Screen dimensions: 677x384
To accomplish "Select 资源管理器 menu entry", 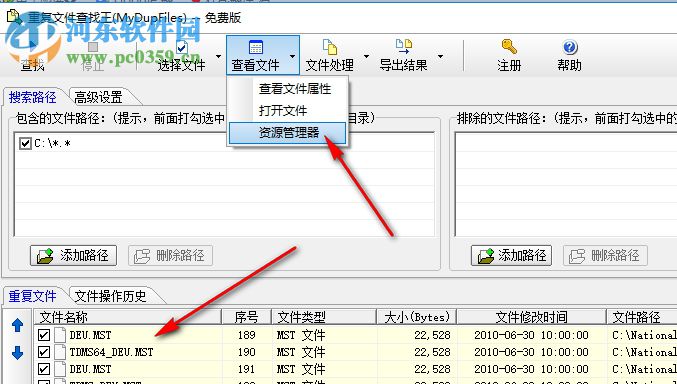I will click(x=287, y=133).
